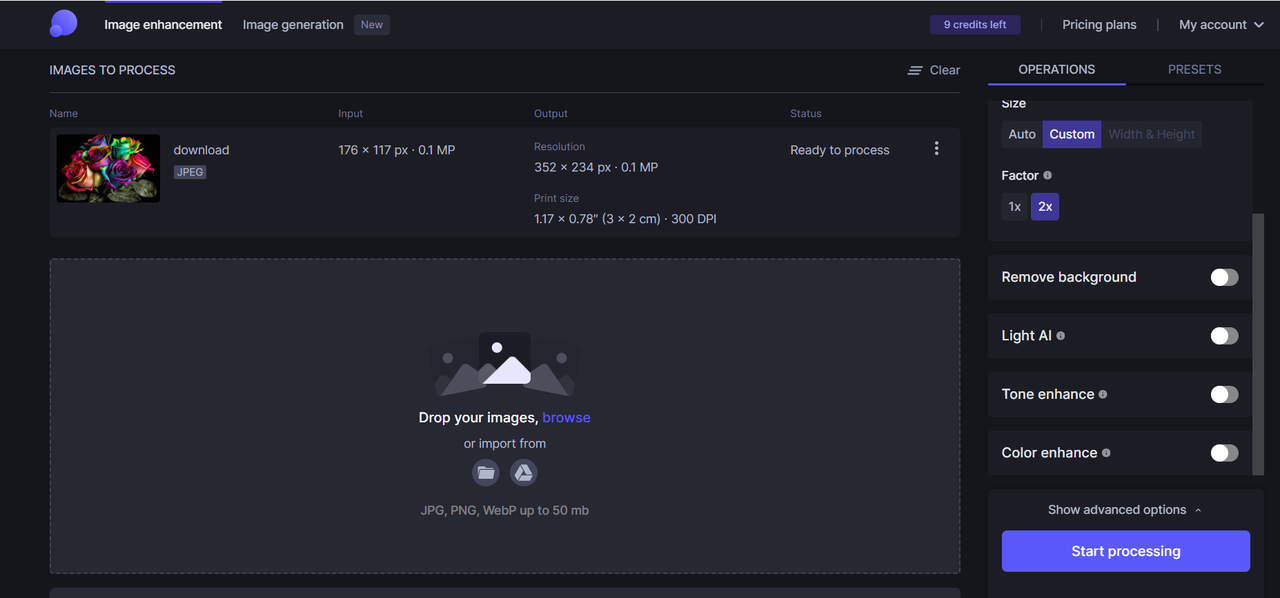
Task: Click the browse link
Action: (x=566, y=418)
